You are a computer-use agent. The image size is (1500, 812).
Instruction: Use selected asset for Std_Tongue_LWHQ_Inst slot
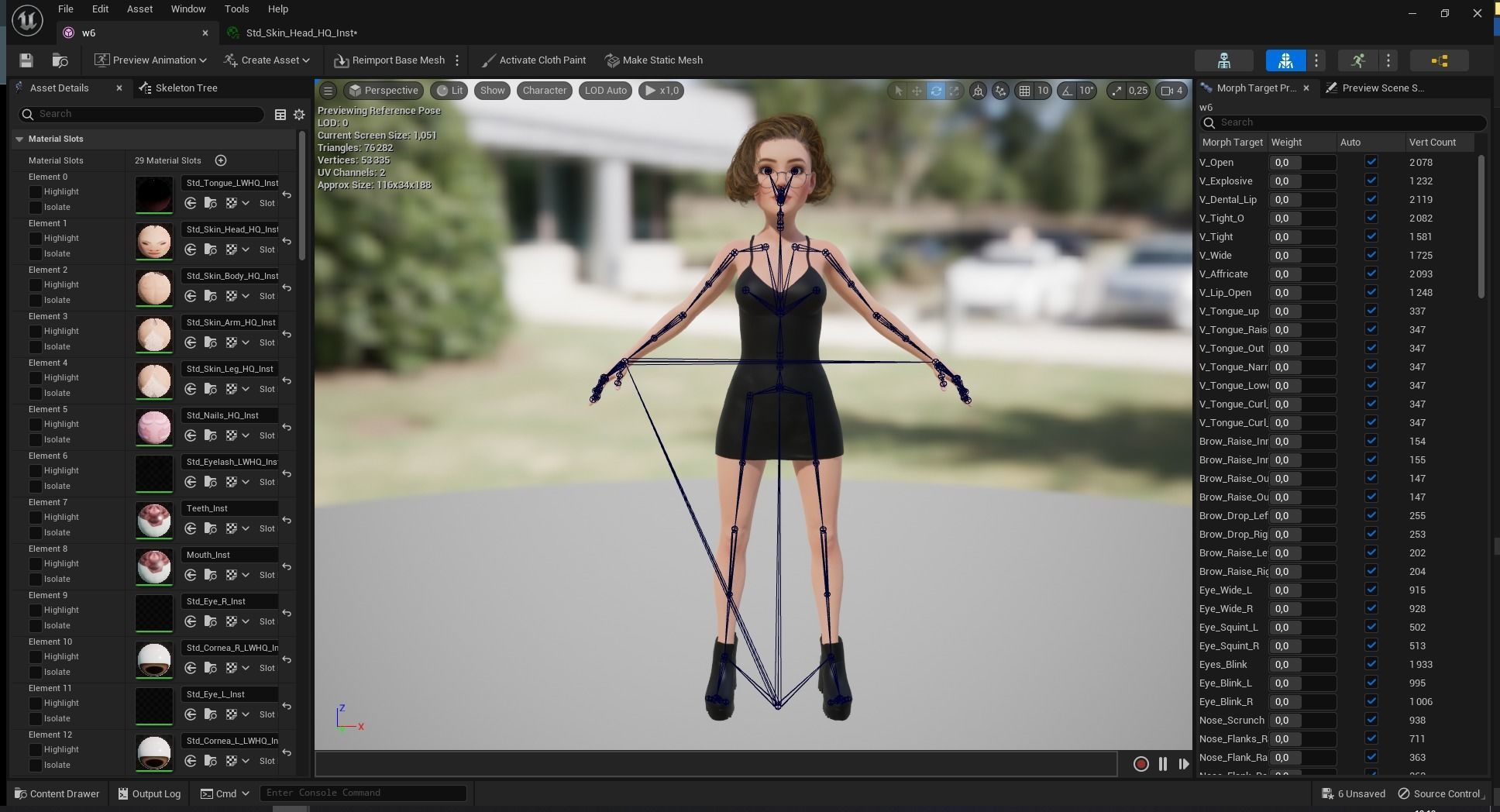(x=191, y=203)
